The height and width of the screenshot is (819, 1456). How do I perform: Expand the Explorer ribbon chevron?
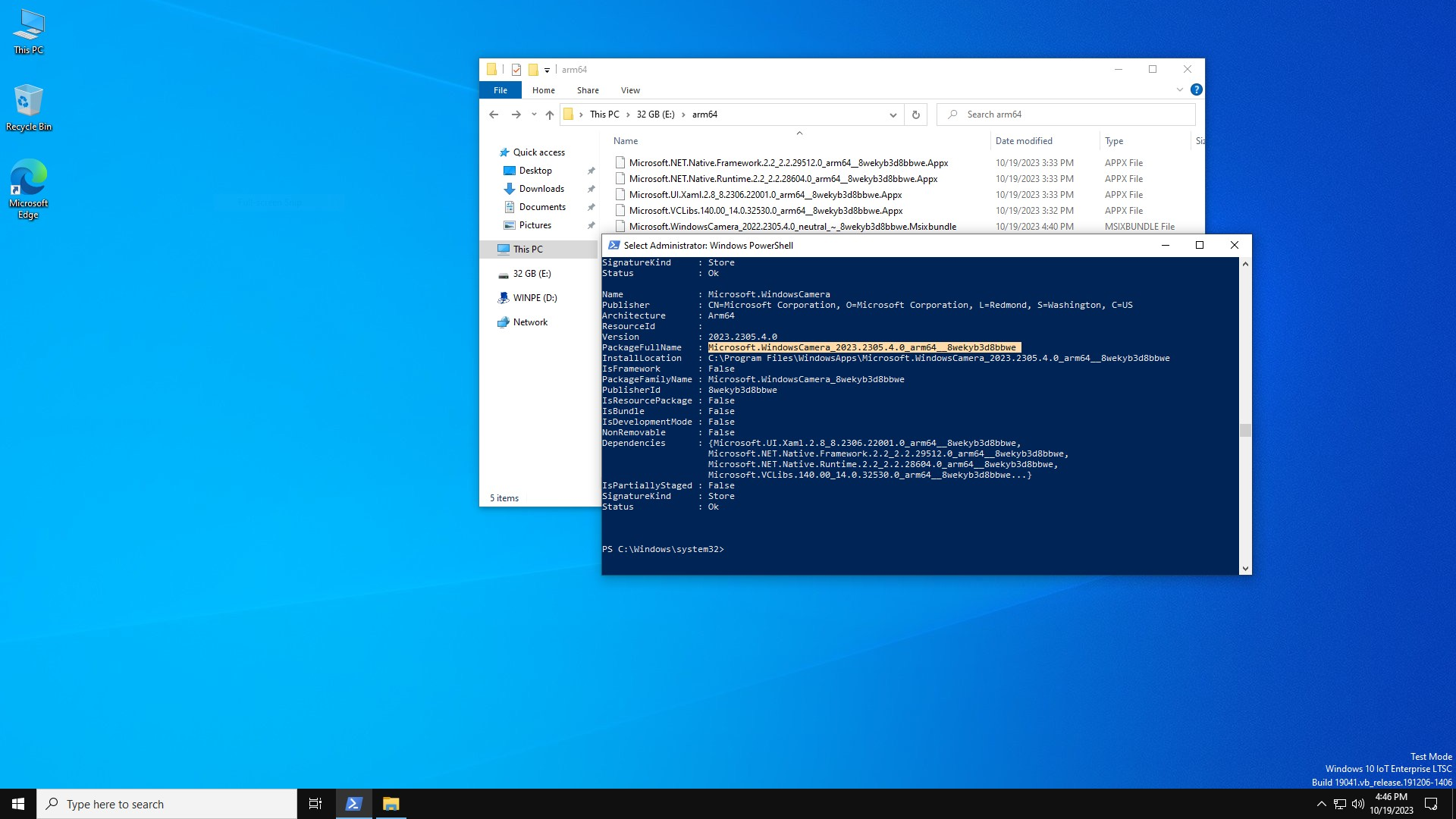pos(1179,89)
